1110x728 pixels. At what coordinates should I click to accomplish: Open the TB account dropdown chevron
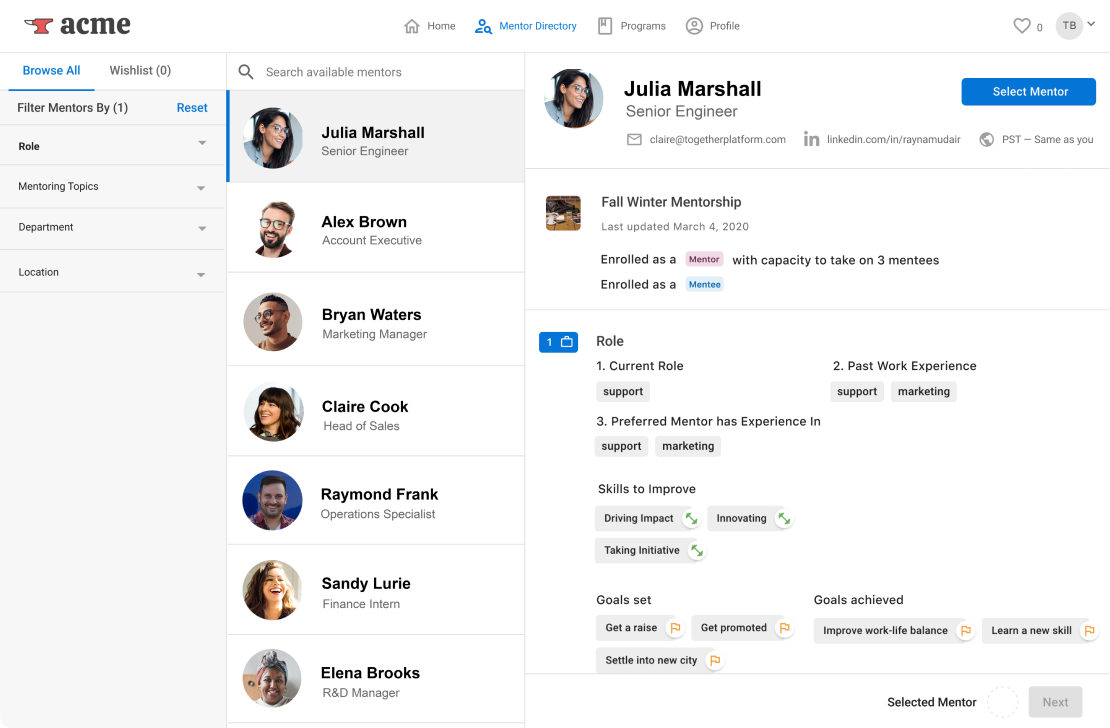pyautogui.click(x=1092, y=26)
